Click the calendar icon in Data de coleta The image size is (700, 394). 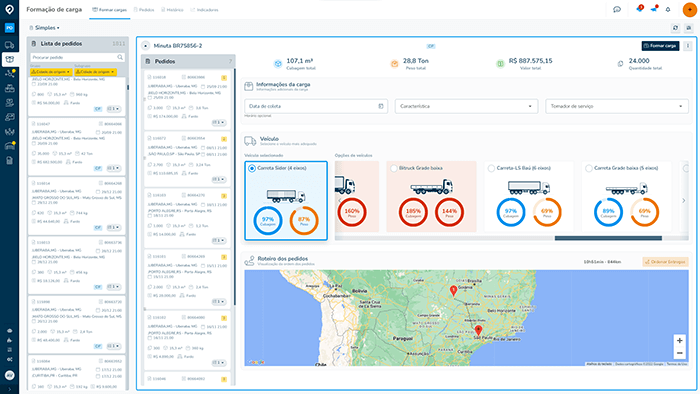click(381, 106)
